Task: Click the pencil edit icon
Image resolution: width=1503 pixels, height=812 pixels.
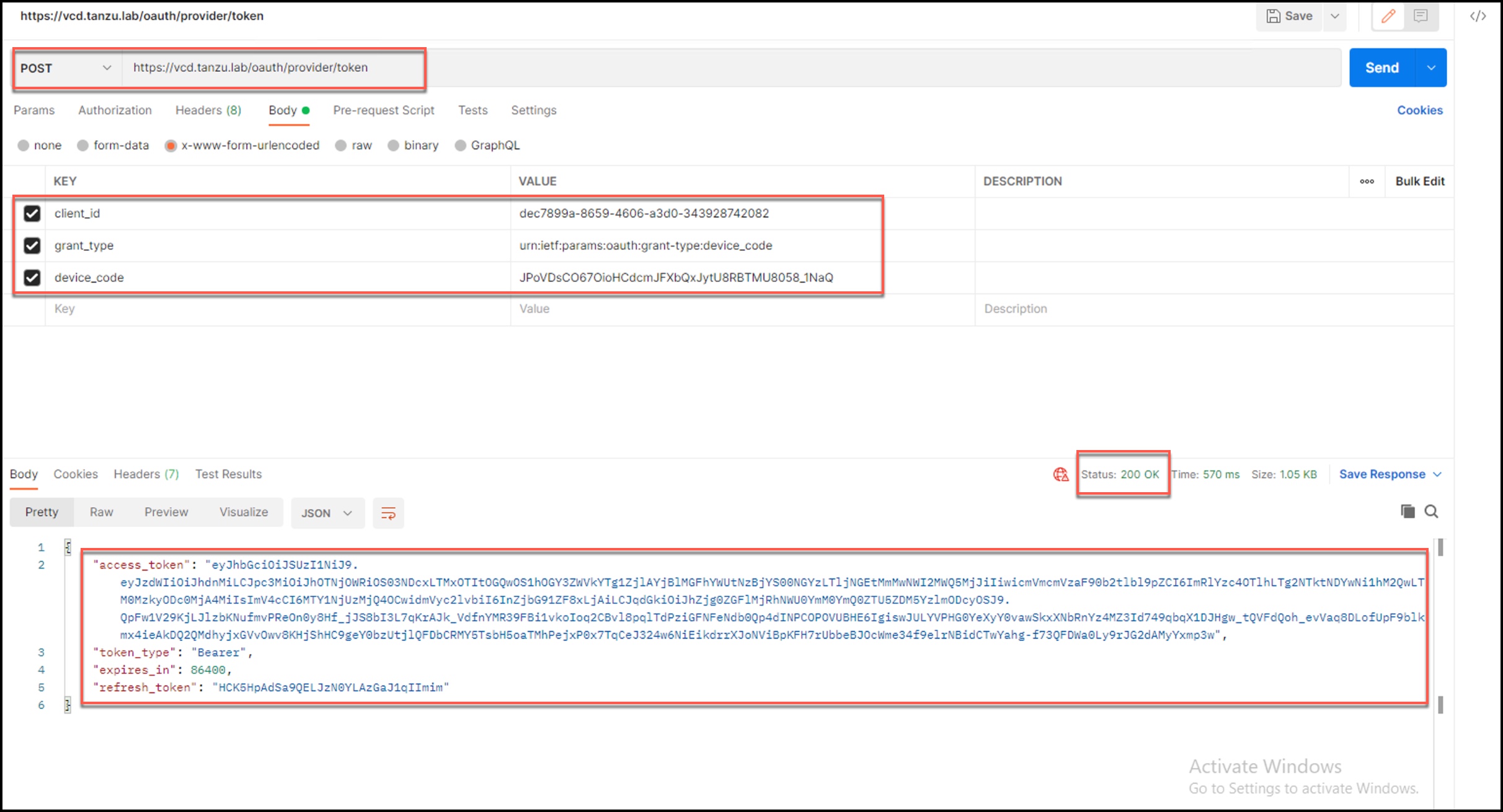Action: 1388,16
